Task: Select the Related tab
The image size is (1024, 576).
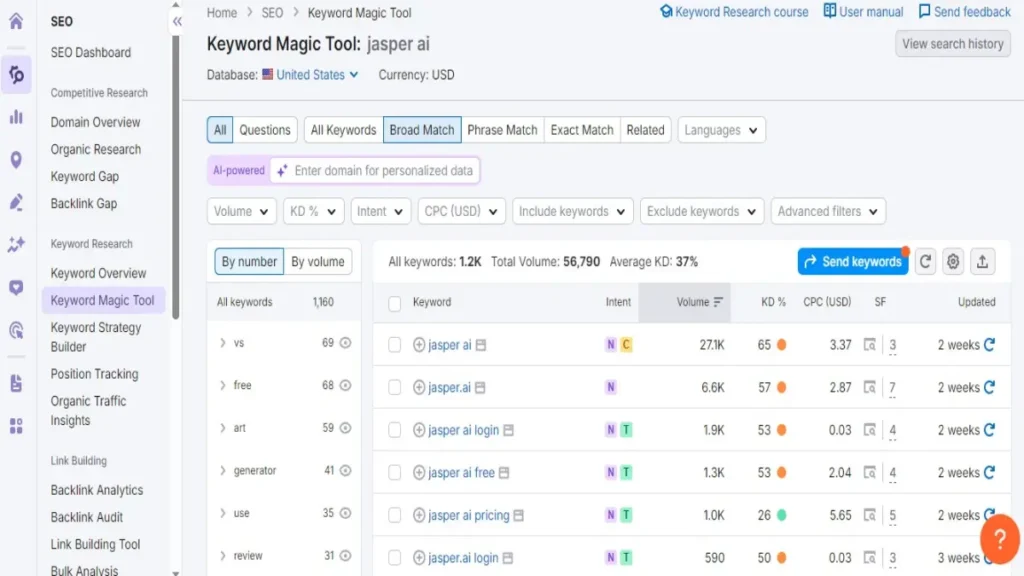Action: point(645,130)
